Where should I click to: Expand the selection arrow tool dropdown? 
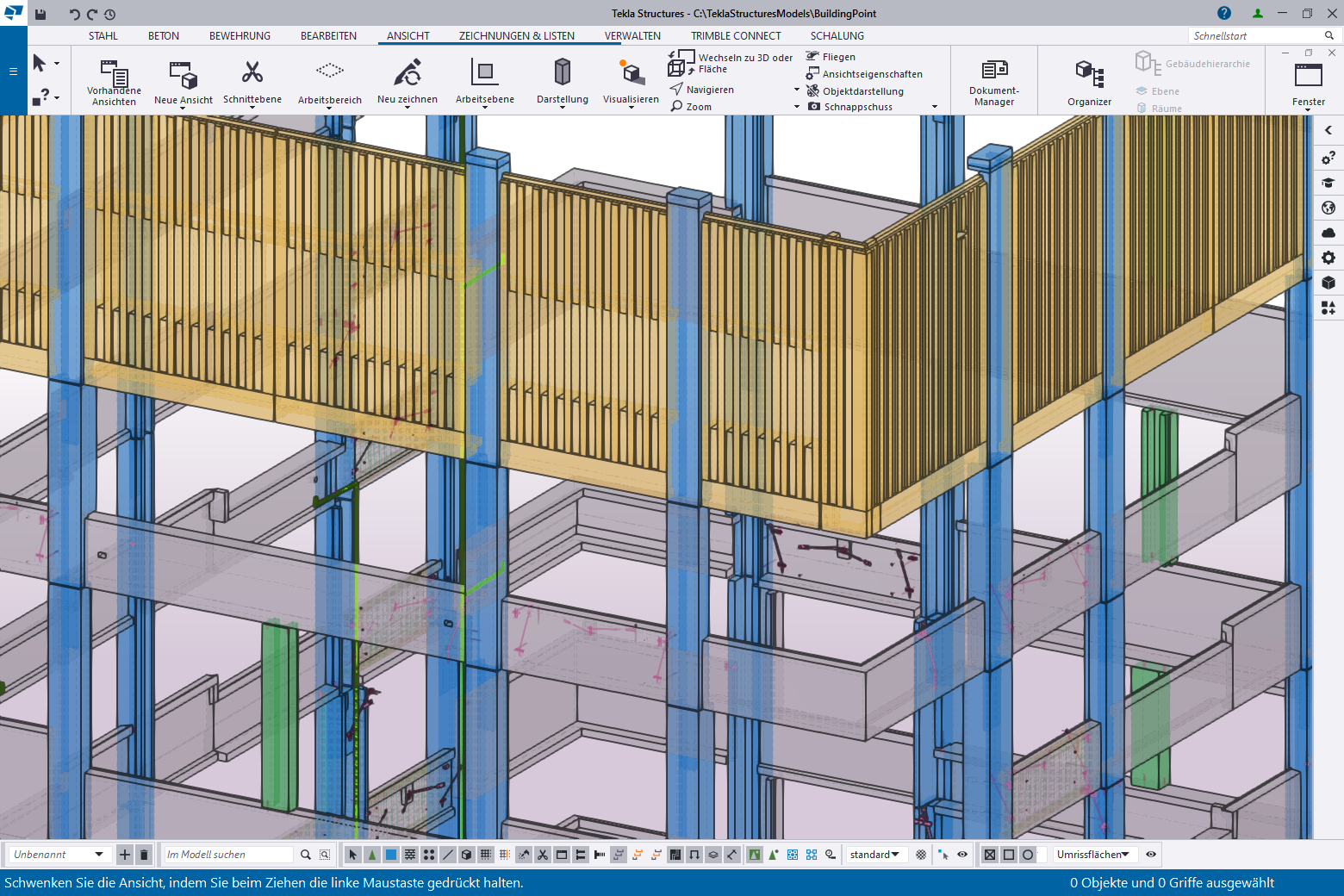tap(57, 63)
